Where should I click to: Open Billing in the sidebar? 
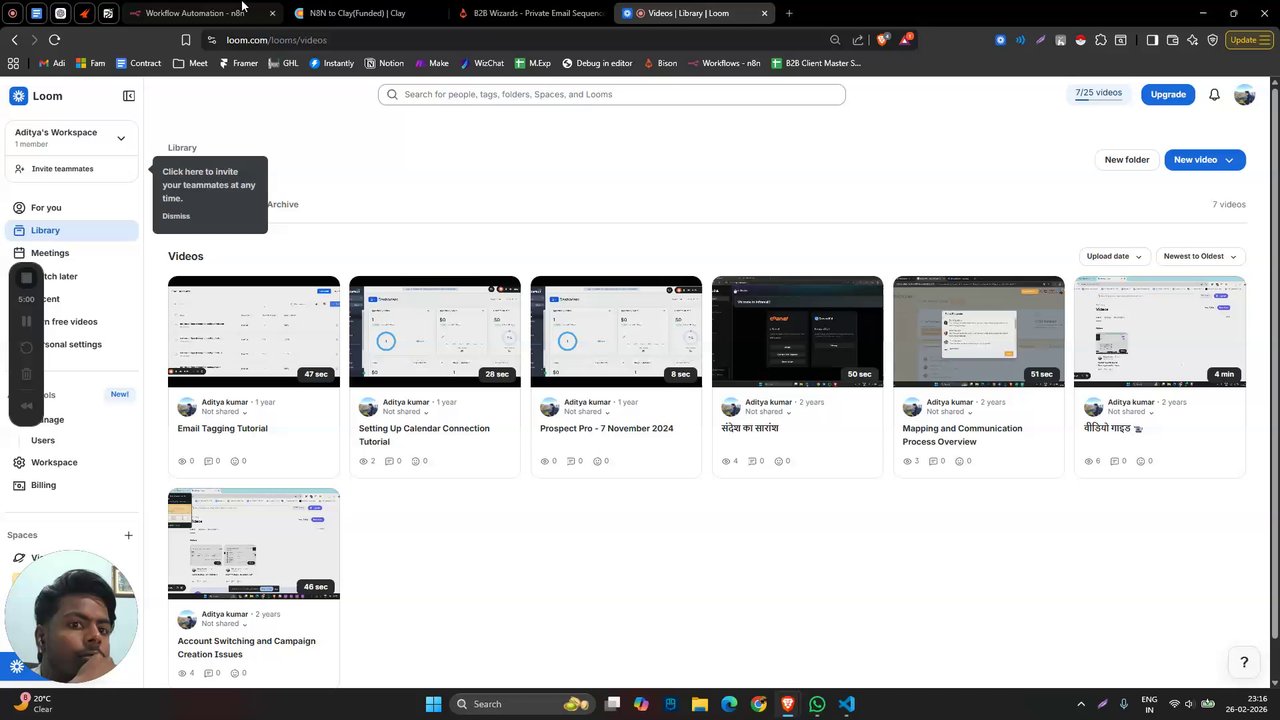[71, 485]
